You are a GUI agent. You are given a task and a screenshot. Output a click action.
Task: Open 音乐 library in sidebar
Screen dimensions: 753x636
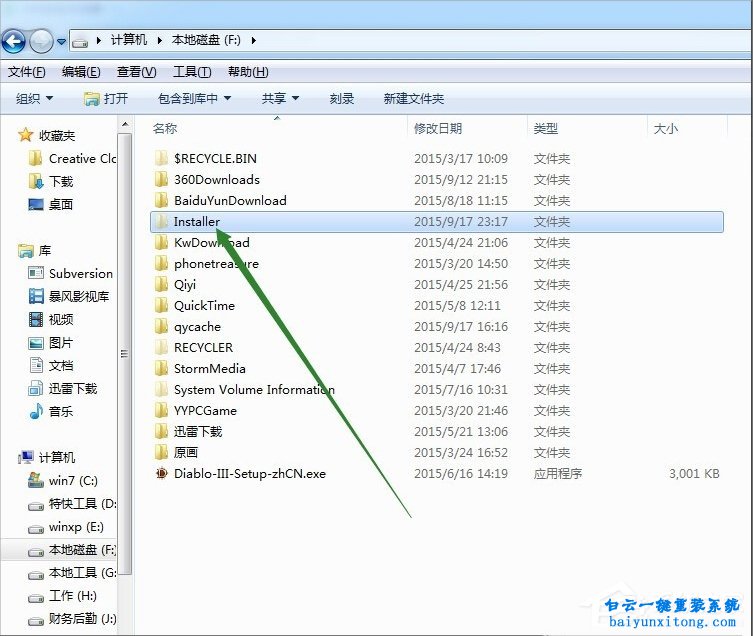(51, 412)
